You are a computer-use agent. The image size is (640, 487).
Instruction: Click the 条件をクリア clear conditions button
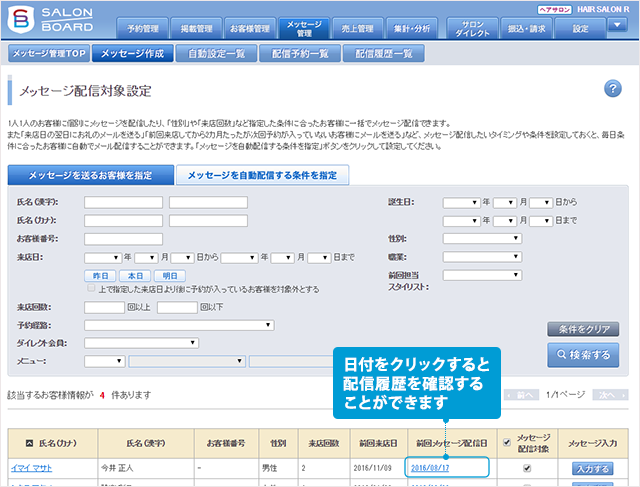583,329
